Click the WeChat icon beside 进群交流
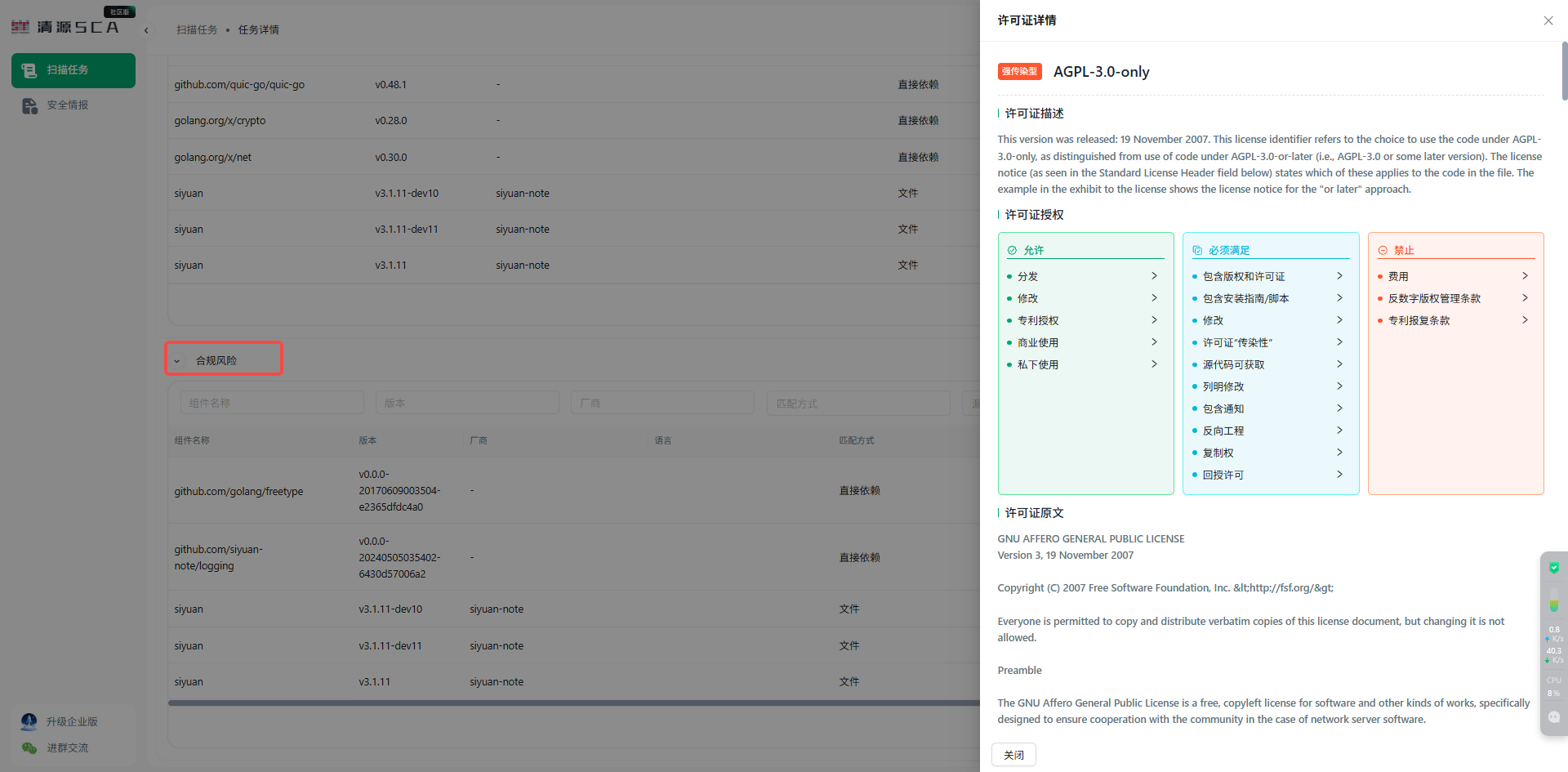This screenshot has height=772, width=1568. (29, 747)
